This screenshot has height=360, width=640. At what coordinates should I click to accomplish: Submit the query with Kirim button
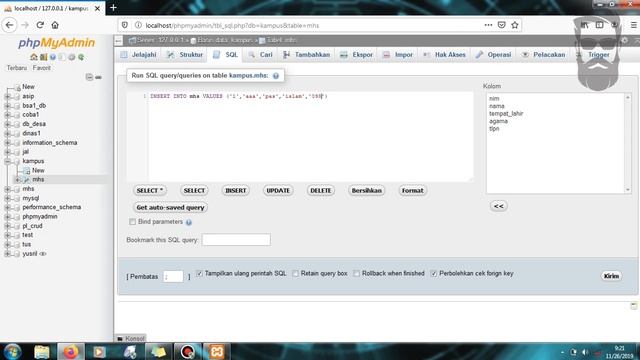point(611,276)
